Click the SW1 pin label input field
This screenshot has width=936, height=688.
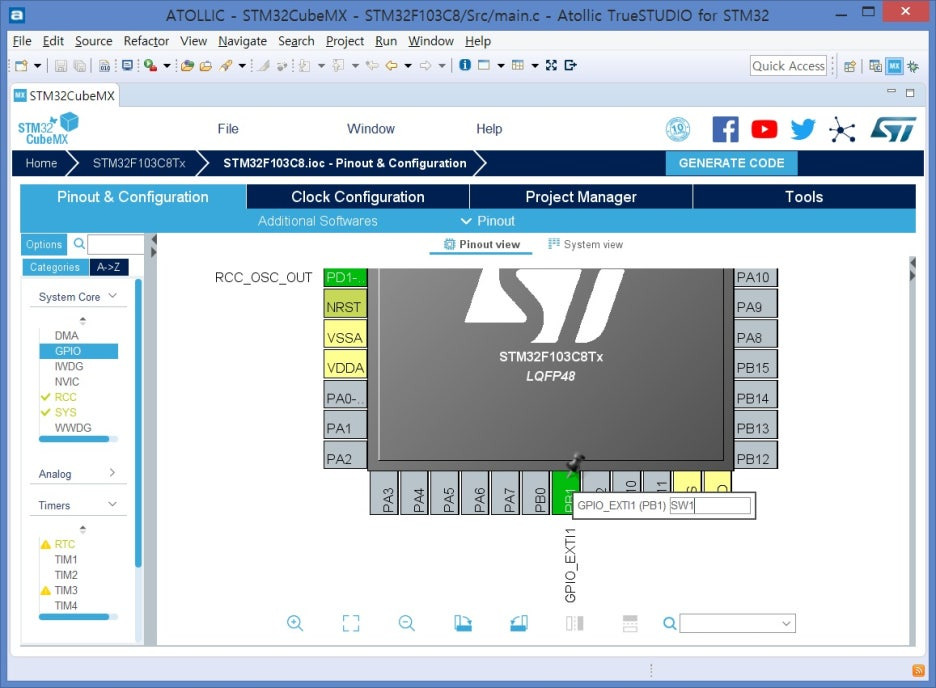[x=710, y=505]
